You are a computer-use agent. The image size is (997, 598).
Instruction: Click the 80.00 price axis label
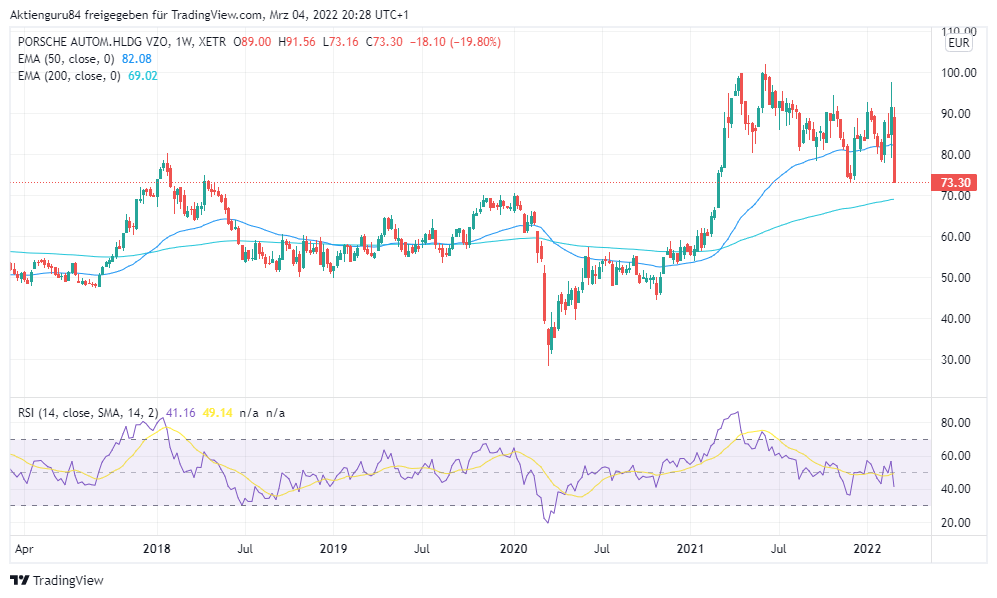[956, 155]
